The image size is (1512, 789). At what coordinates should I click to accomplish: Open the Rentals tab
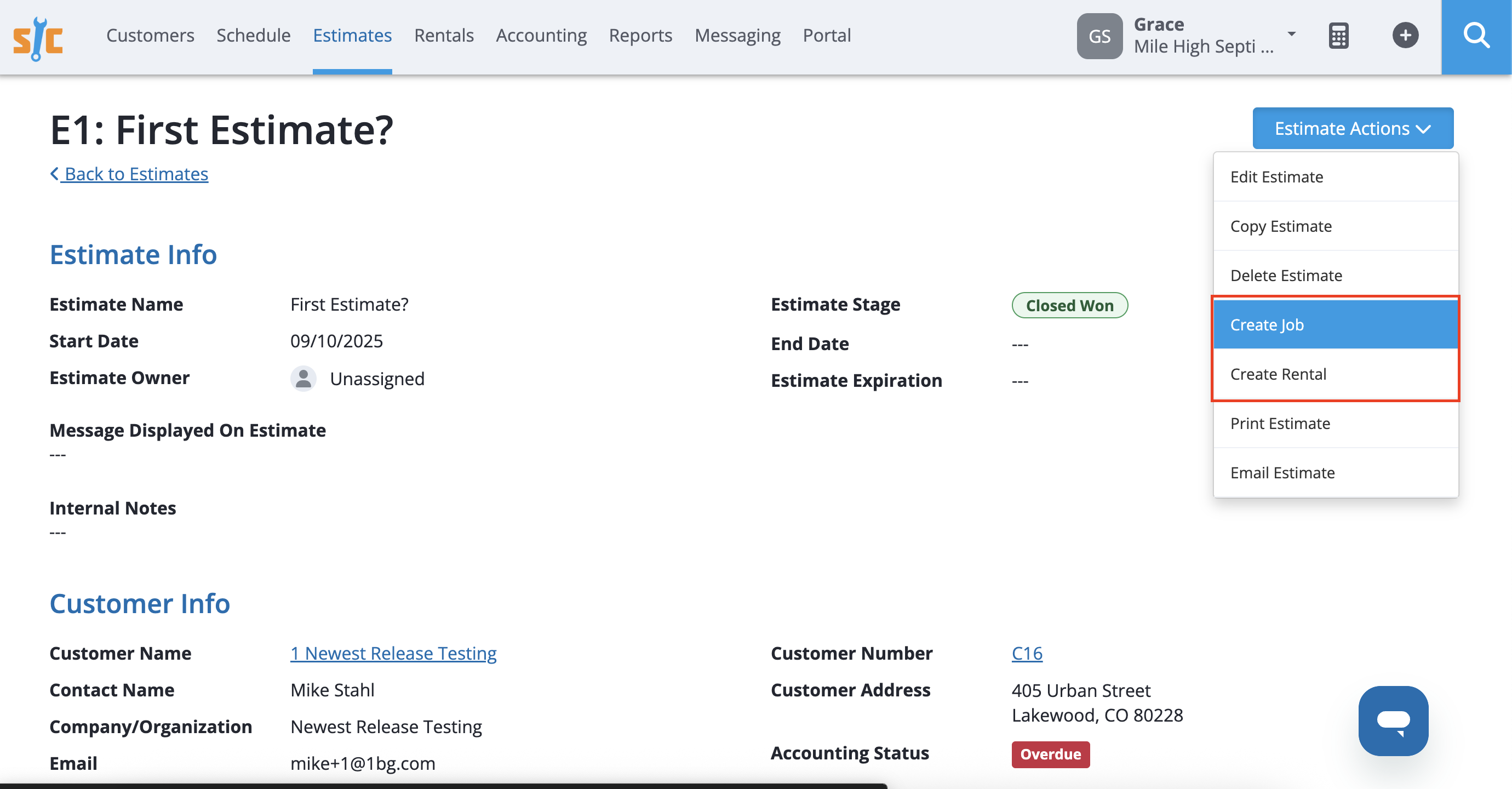[x=444, y=35]
